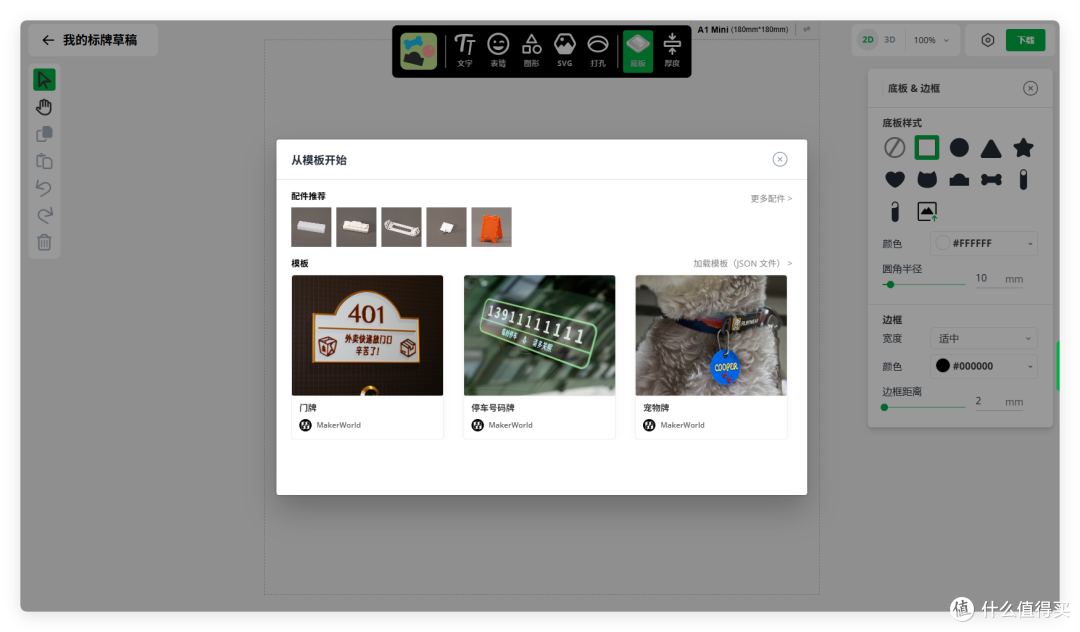Screen dimensions: 1080x632
Task: Select the no-baseplate (slashed circle) style
Action: pos(895,147)
